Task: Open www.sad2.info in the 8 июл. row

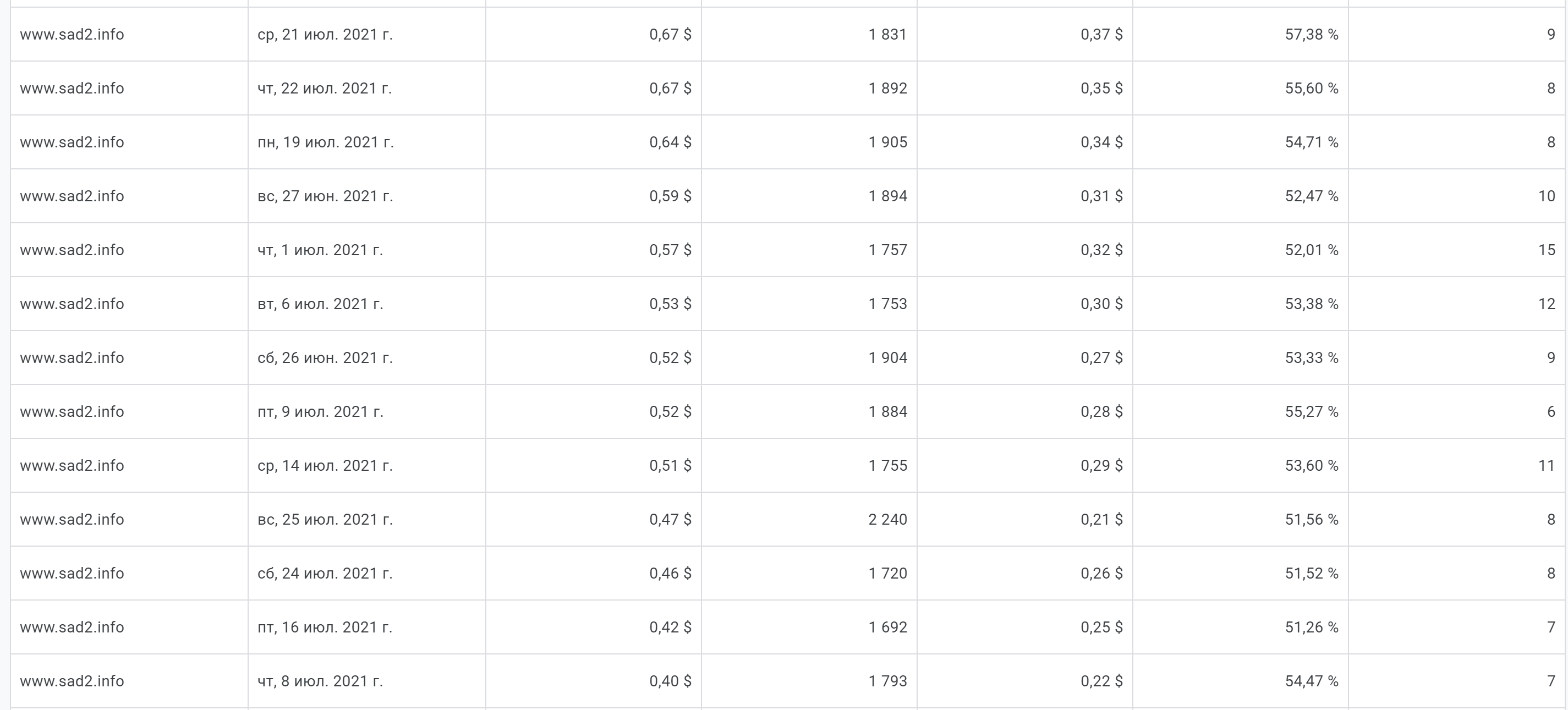Action: coord(72,681)
